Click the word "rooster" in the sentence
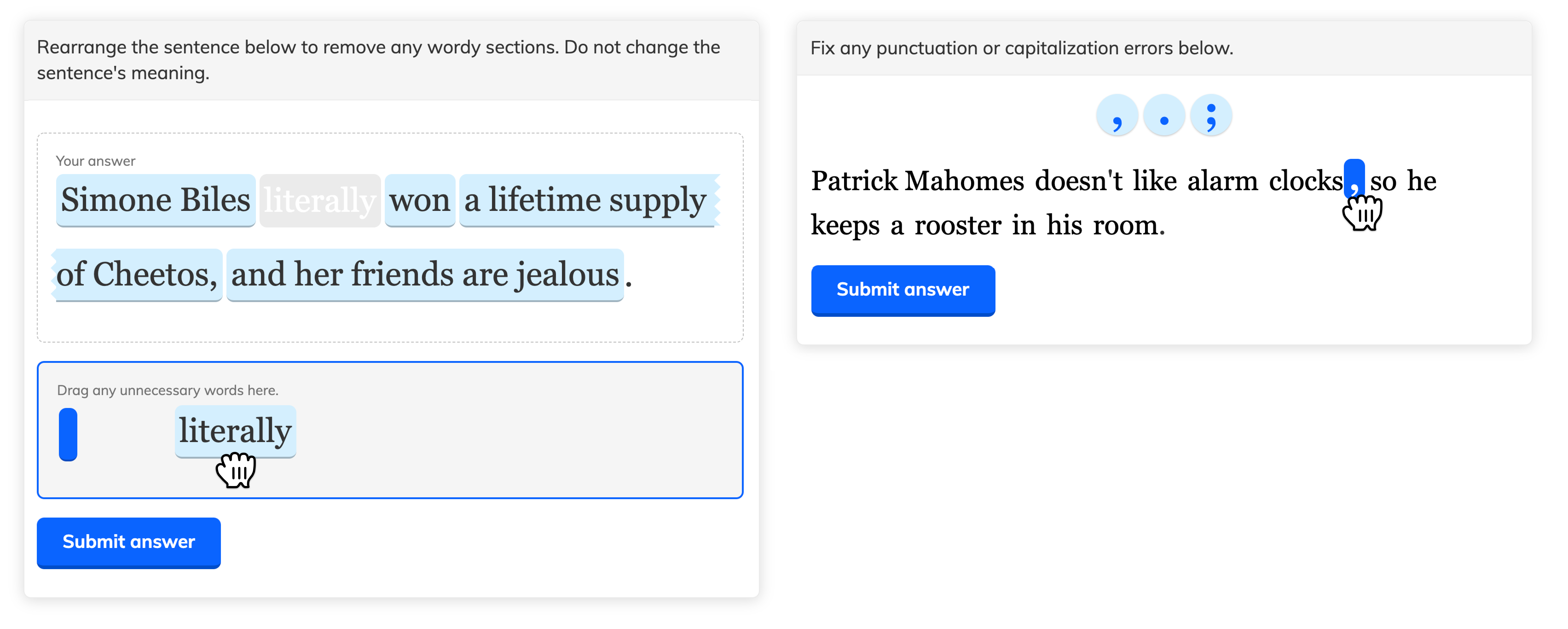The width and height of the screenshot is (1568, 629). [958, 225]
